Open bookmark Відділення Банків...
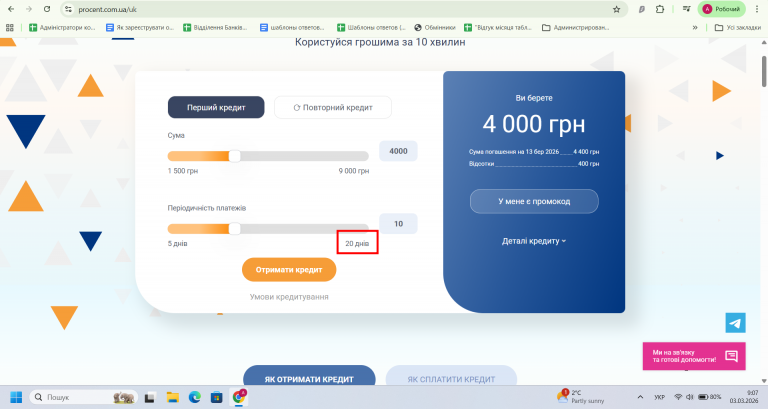Viewport: 768px width, 409px height. pos(216,27)
